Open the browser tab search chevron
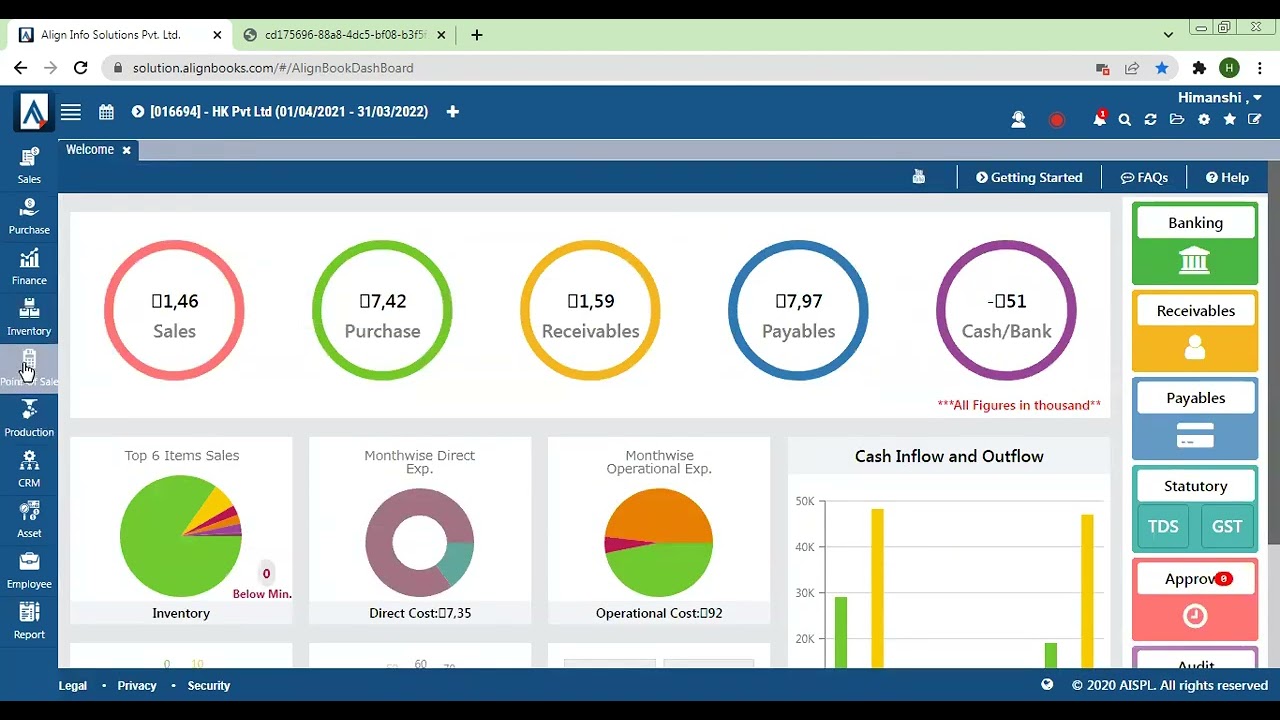1280x720 pixels. coord(1168,35)
